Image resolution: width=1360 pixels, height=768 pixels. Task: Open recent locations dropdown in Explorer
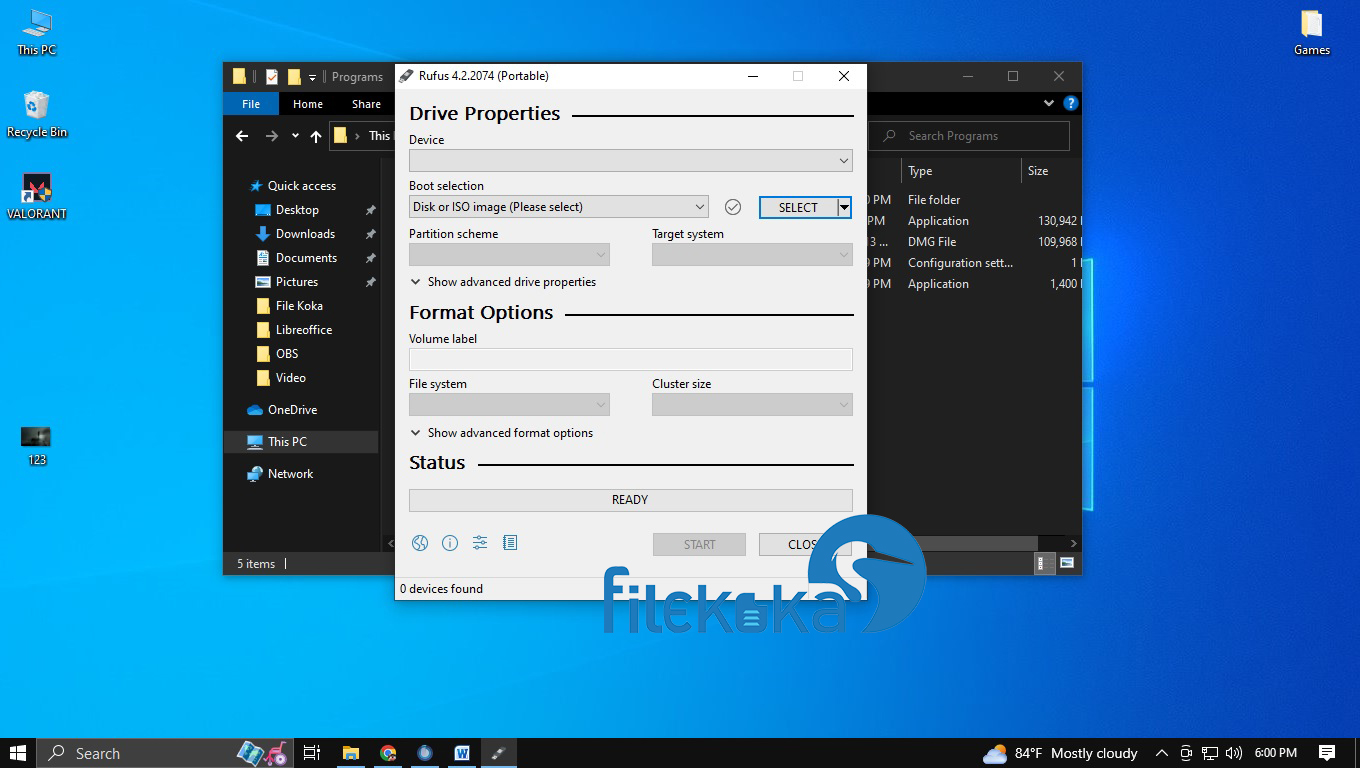[295, 136]
